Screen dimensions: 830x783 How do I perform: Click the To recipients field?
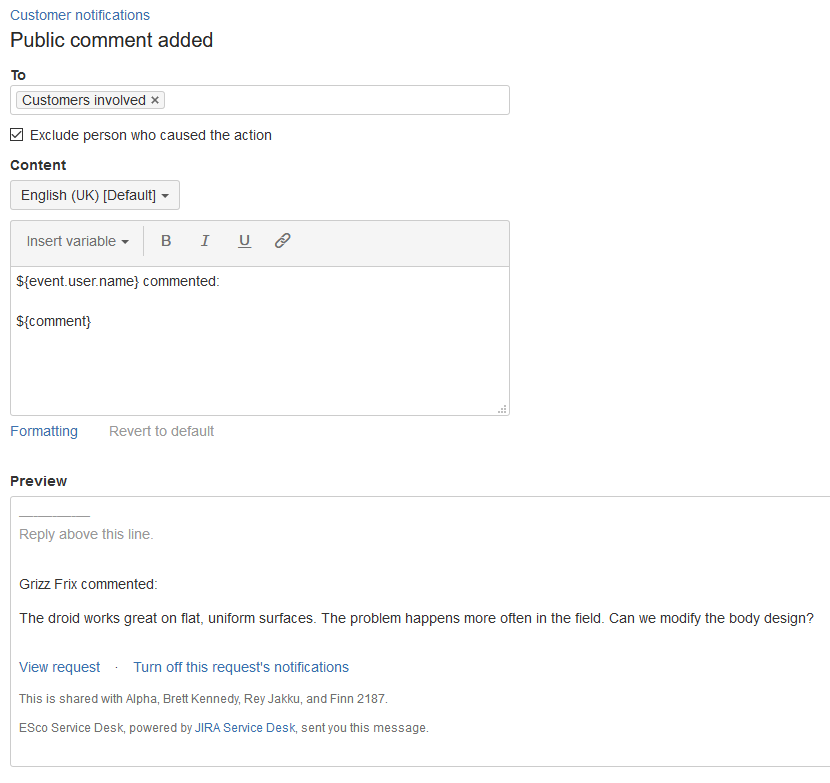[x=335, y=100]
